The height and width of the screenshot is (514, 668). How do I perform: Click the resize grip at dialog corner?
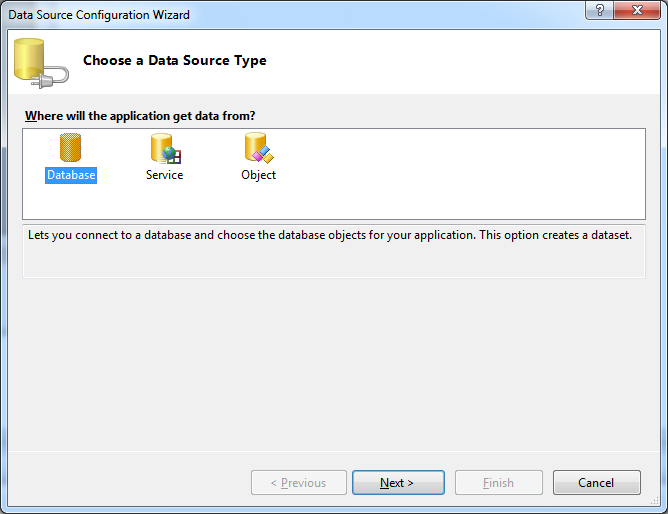(655, 501)
